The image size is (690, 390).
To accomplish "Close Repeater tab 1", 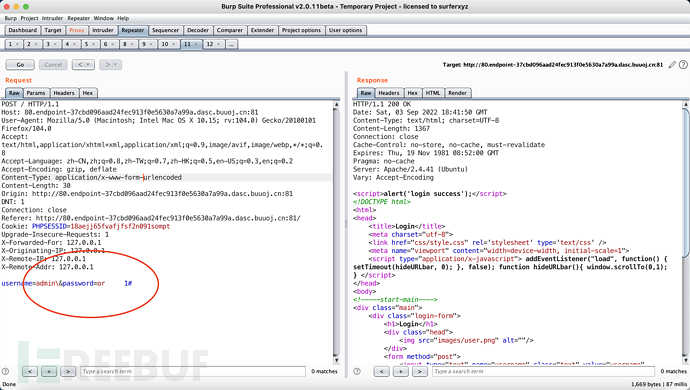I will coord(17,44).
